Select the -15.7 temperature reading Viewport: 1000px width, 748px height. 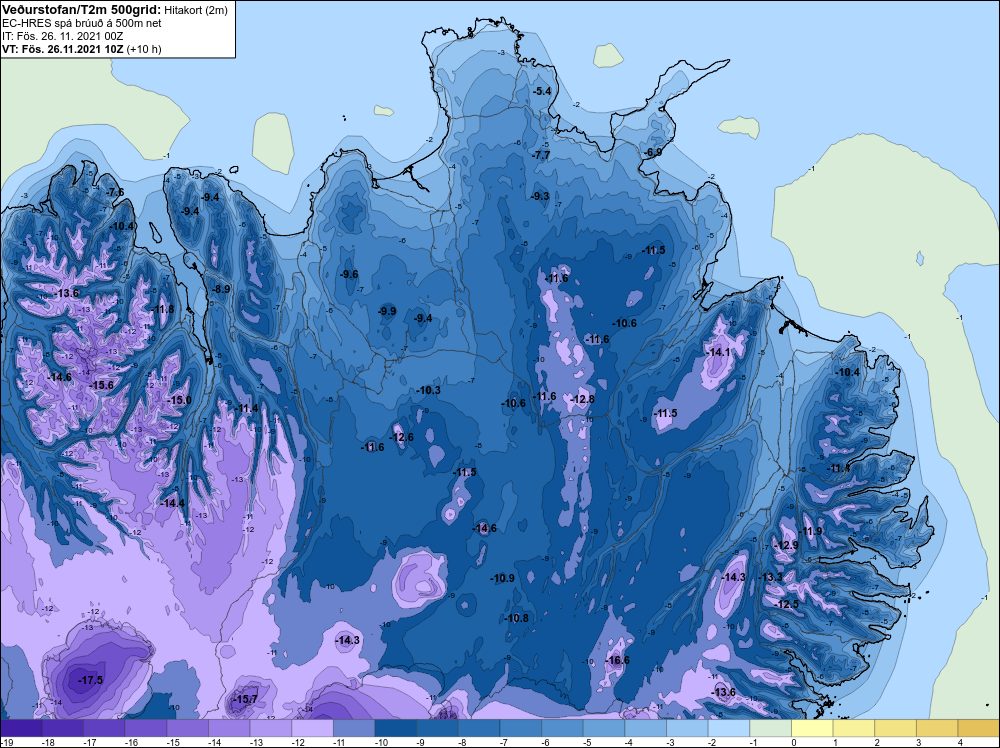pyautogui.click(x=246, y=700)
